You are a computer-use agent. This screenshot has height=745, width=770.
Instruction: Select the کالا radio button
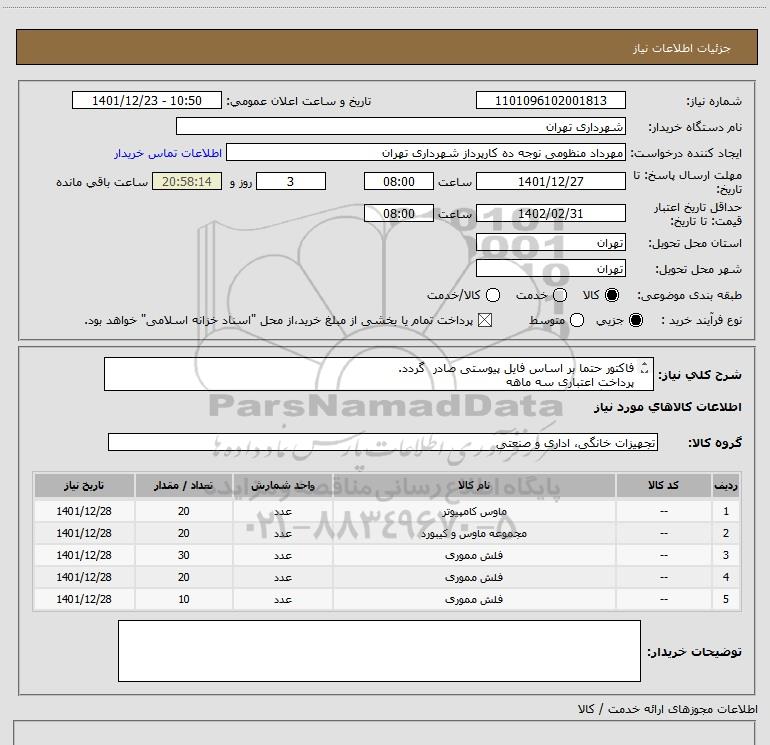[612, 295]
